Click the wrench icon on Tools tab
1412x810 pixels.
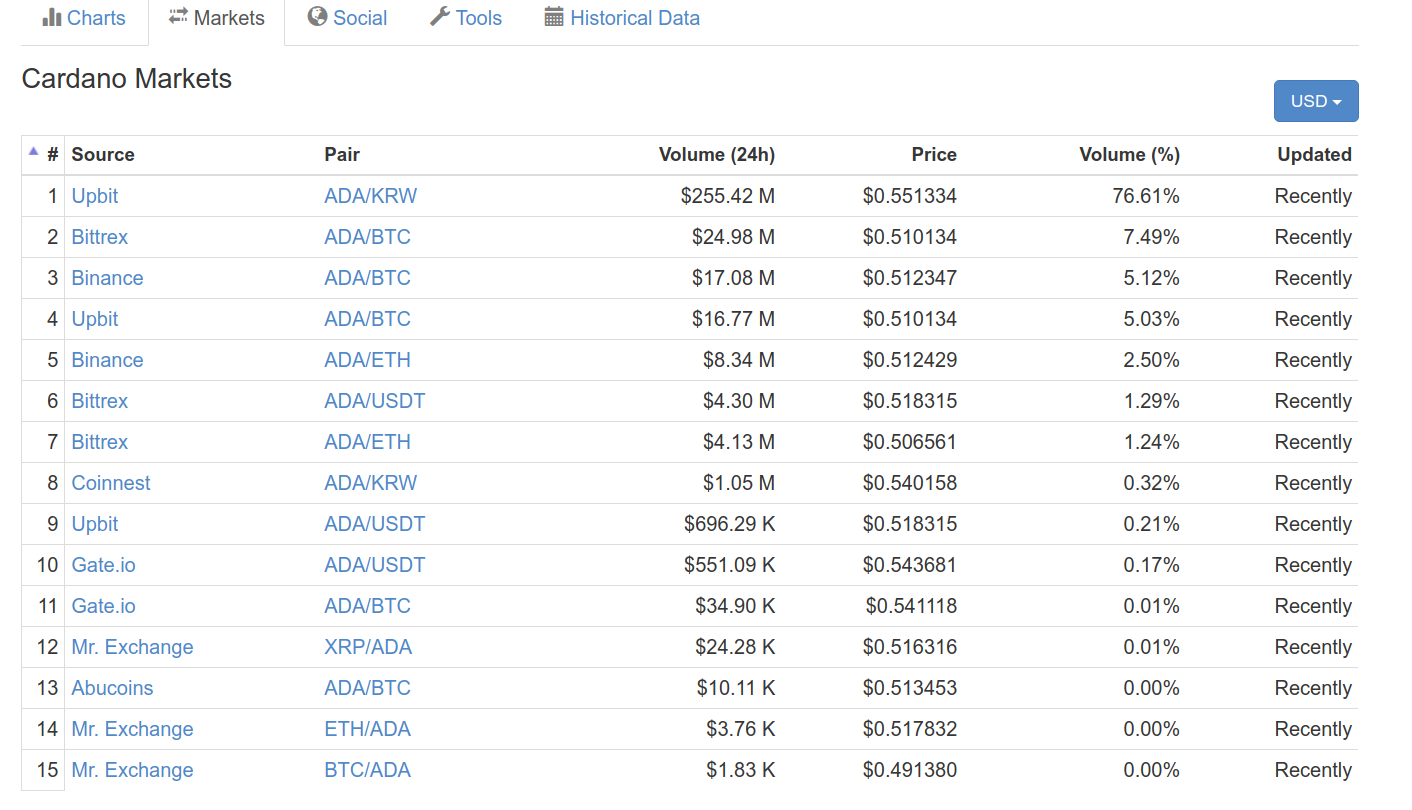[x=439, y=17]
